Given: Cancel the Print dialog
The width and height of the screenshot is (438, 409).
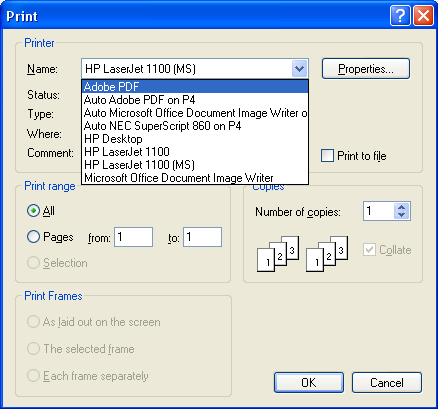Looking at the screenshot, I should [387, 382].
